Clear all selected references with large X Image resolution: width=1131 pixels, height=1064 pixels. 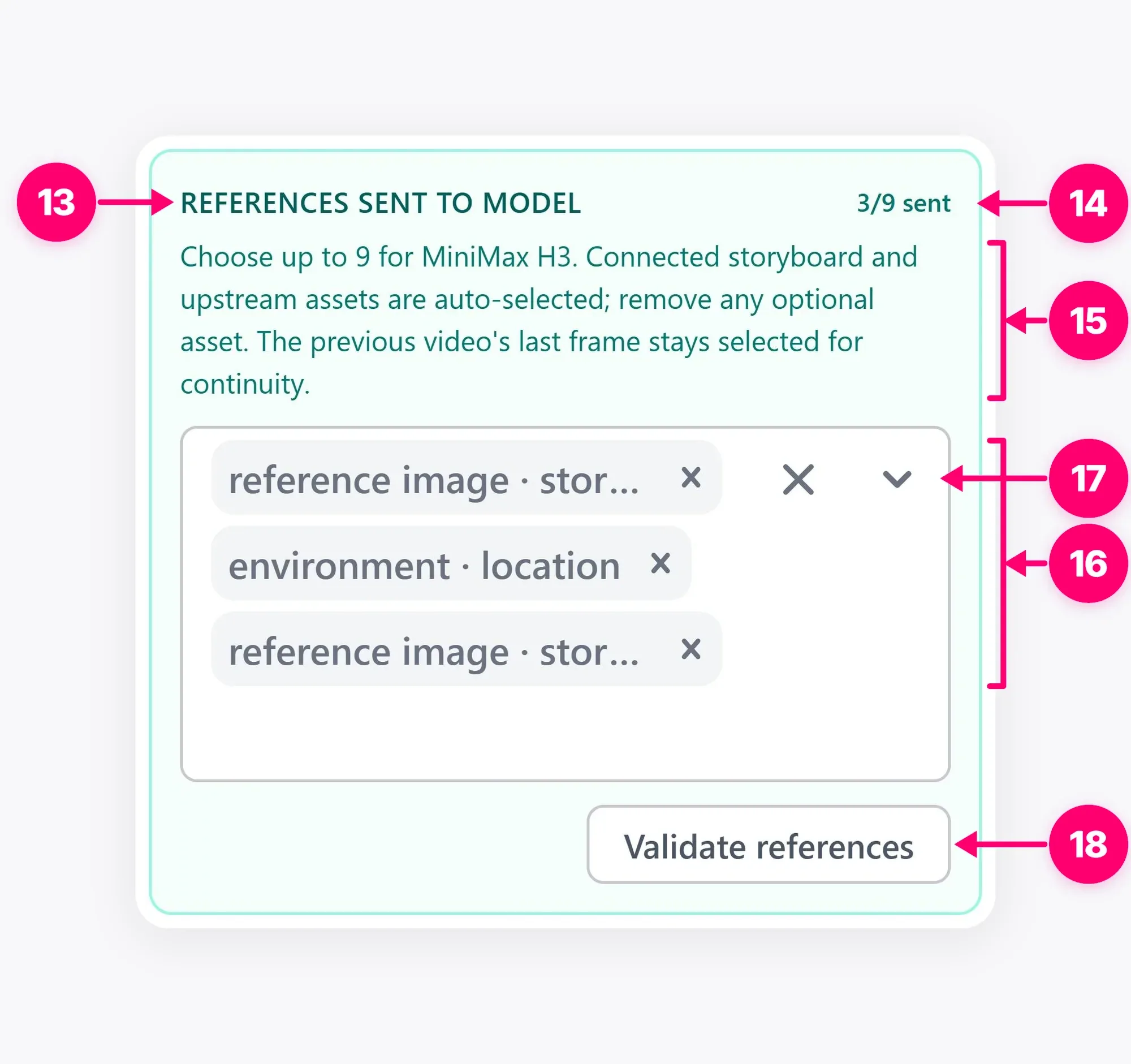click(x=798, y=480)
